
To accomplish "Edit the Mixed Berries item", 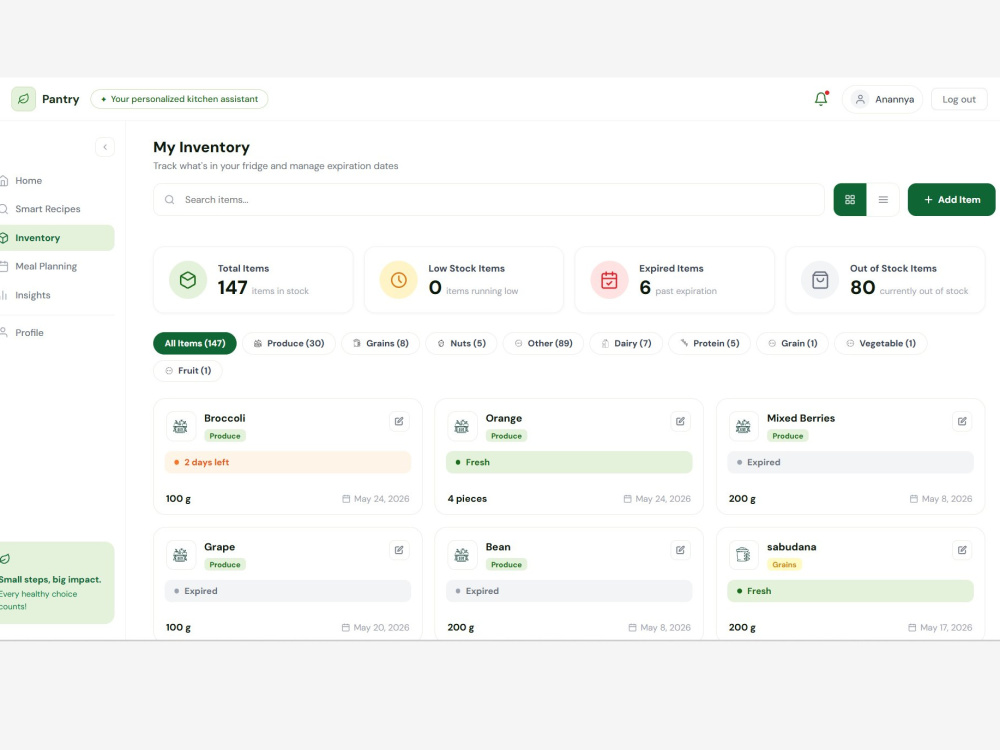I will [962, 421].
